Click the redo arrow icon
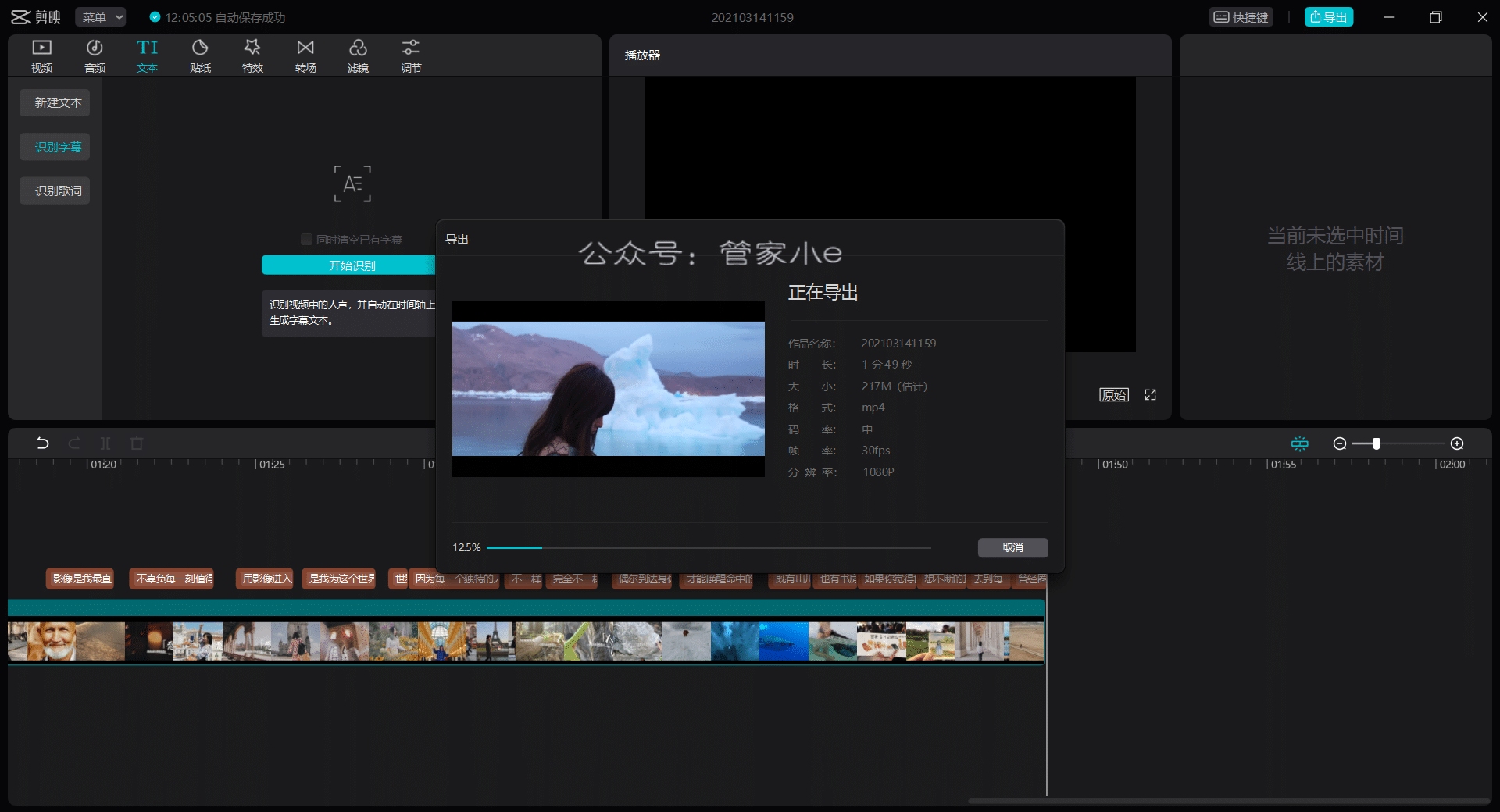 pos(74,443)
